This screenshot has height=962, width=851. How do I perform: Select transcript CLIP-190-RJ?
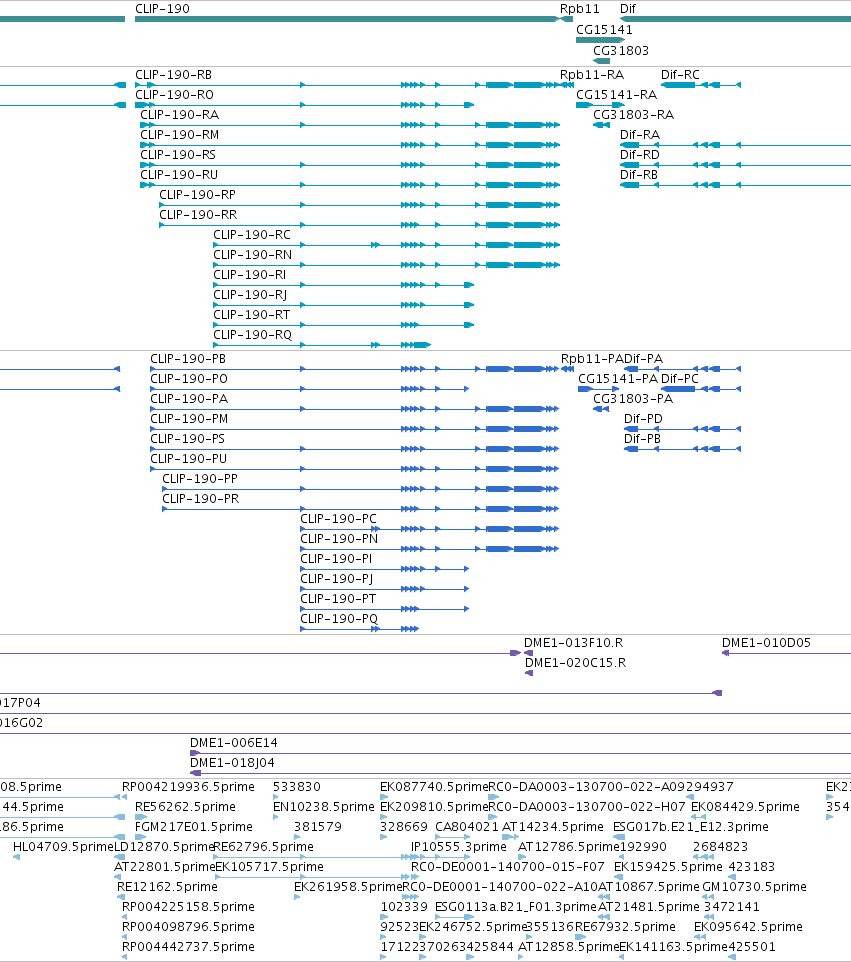[250, 294]
